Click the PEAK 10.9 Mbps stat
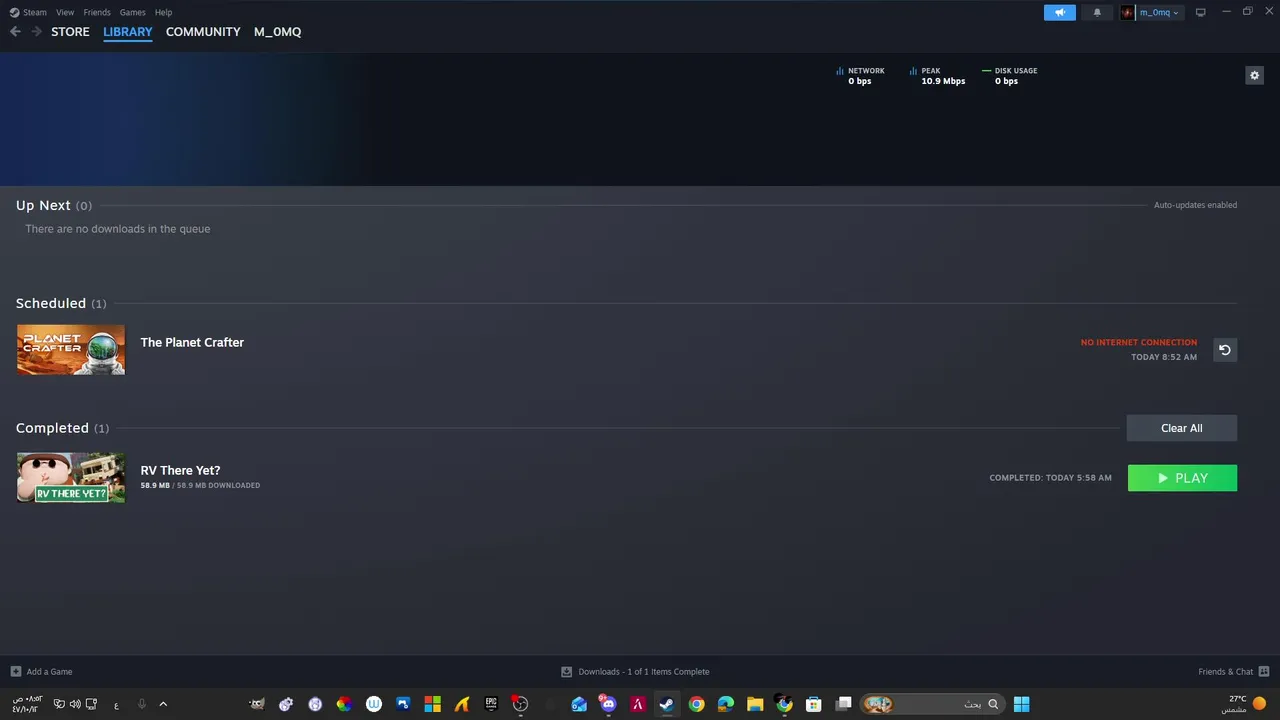1280x720 pixels. tap(937, 76)
